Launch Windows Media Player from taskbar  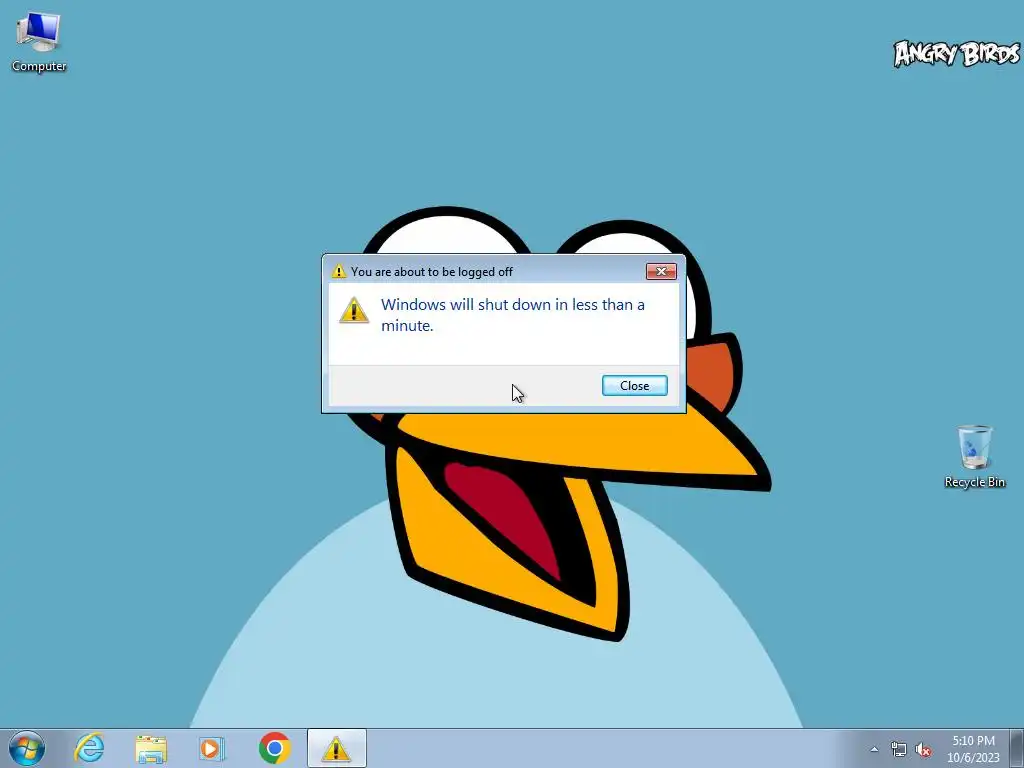coord(212,748)
